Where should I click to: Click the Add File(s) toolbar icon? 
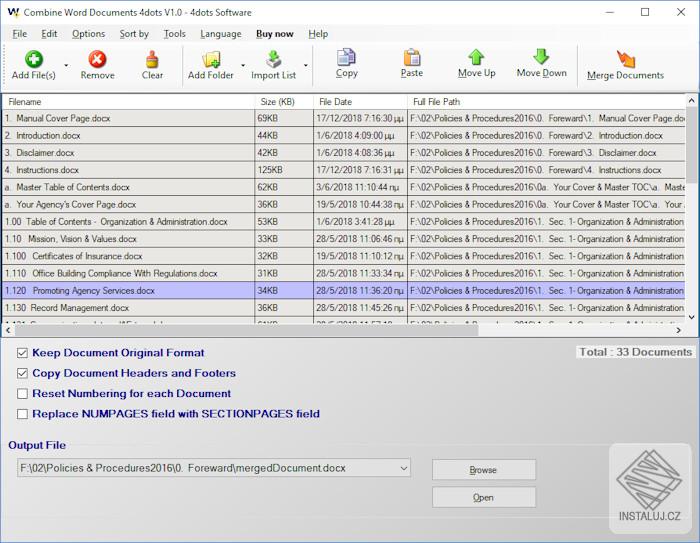(34, 59)
